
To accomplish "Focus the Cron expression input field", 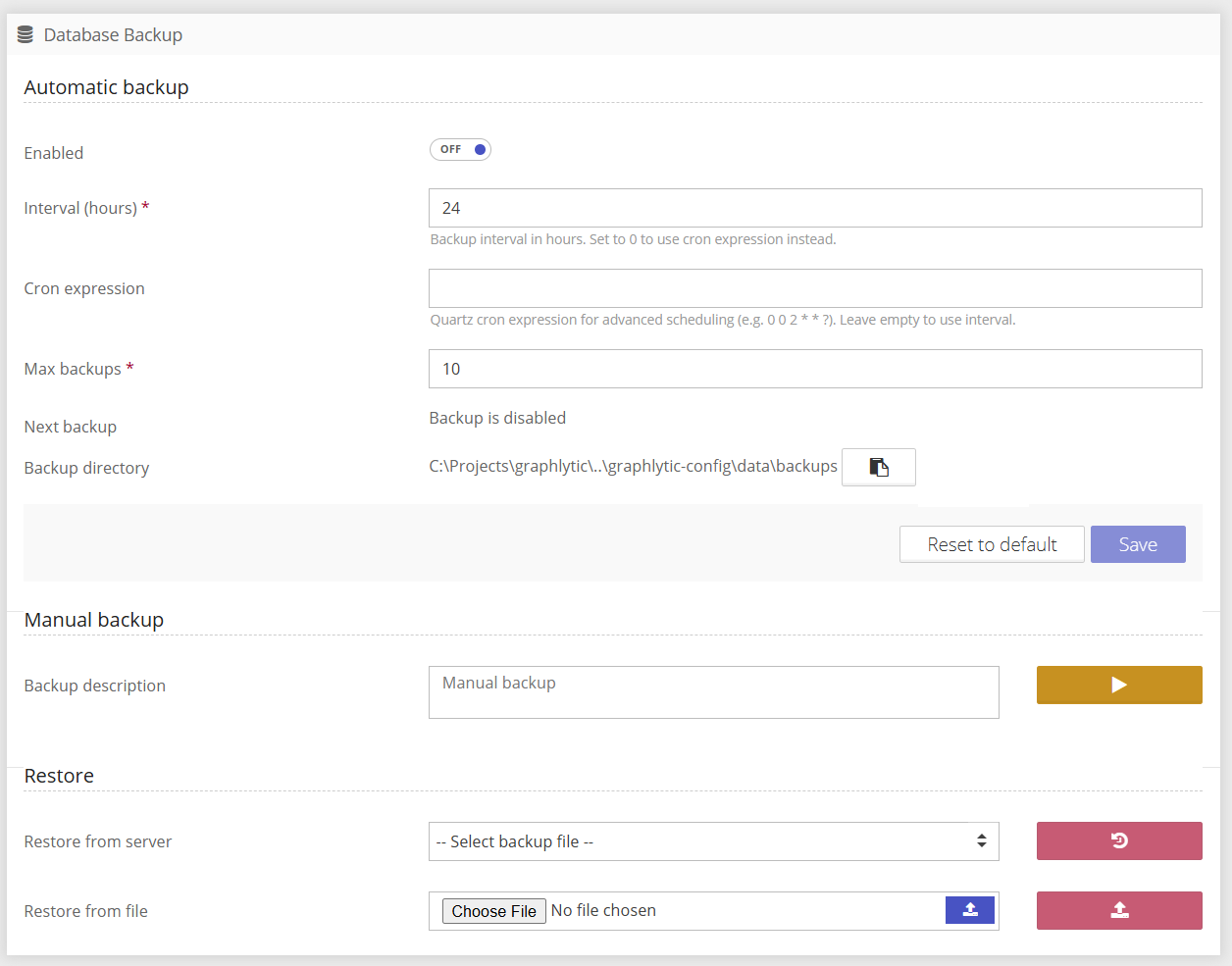I will pyautogui.click(x=815, y=288).
